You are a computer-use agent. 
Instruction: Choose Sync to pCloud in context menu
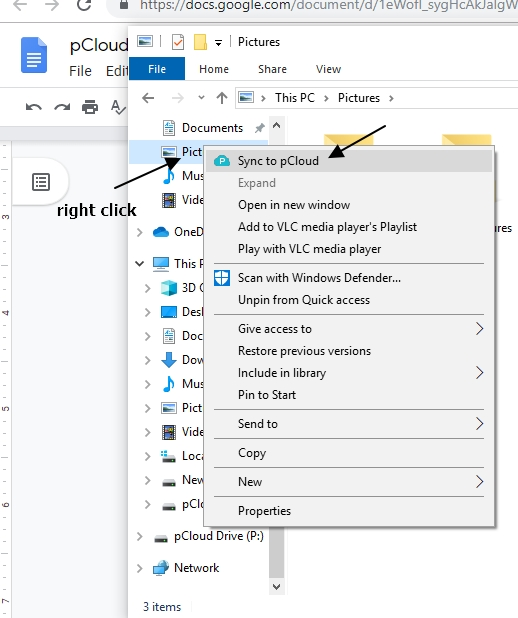[349, 161]
